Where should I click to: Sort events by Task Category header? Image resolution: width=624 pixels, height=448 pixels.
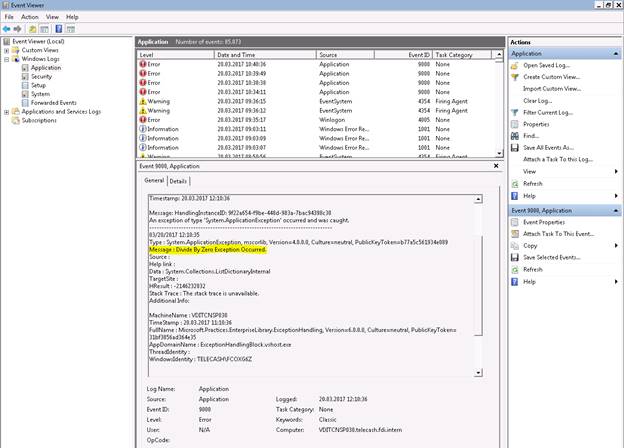click(462, 55)
